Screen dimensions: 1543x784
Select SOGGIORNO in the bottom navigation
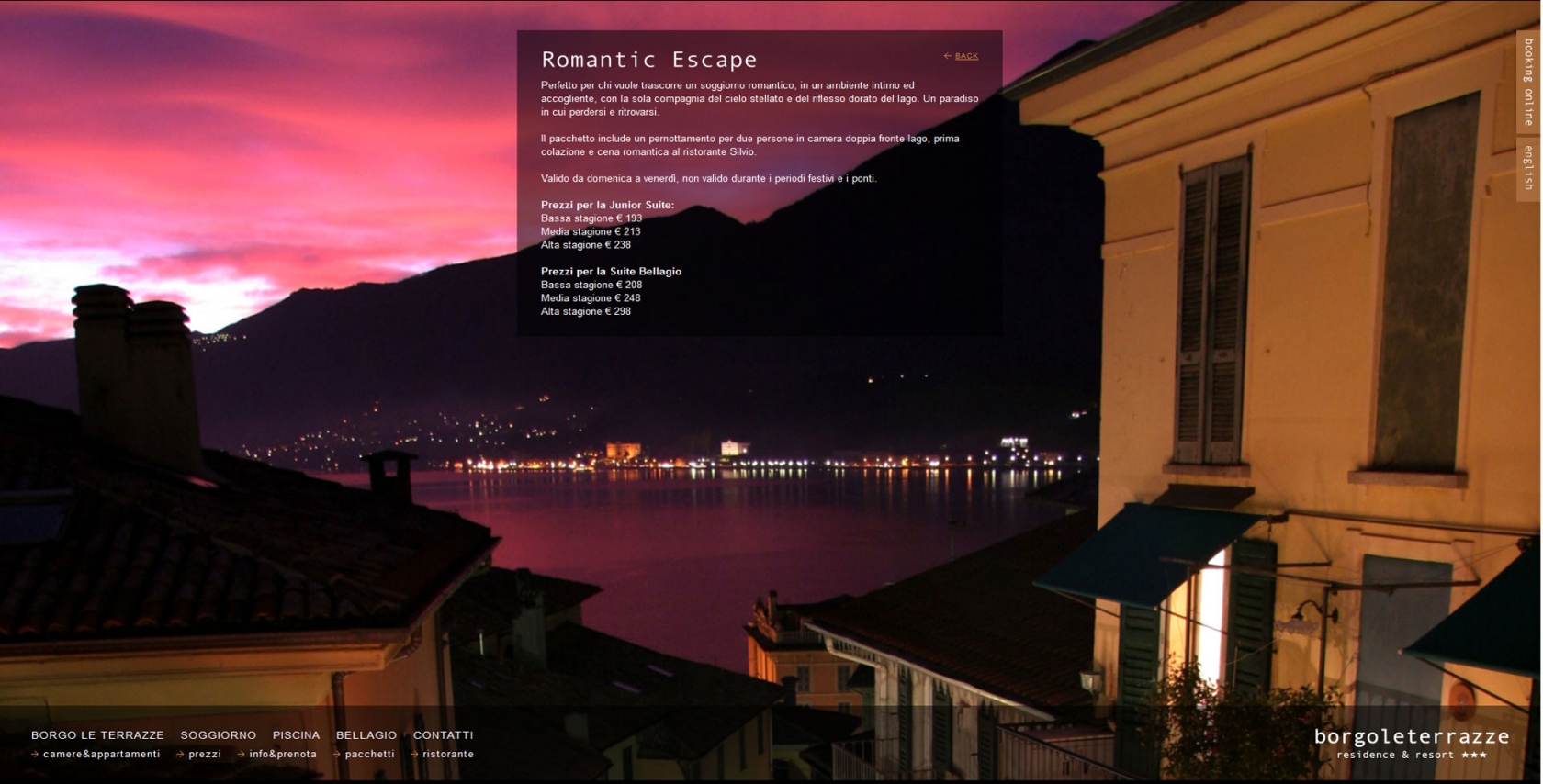pos(218,735)
